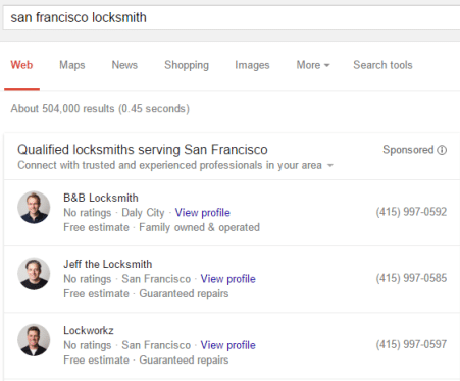
Task: Go to the Shopping tab
Action: coord(186,65)
